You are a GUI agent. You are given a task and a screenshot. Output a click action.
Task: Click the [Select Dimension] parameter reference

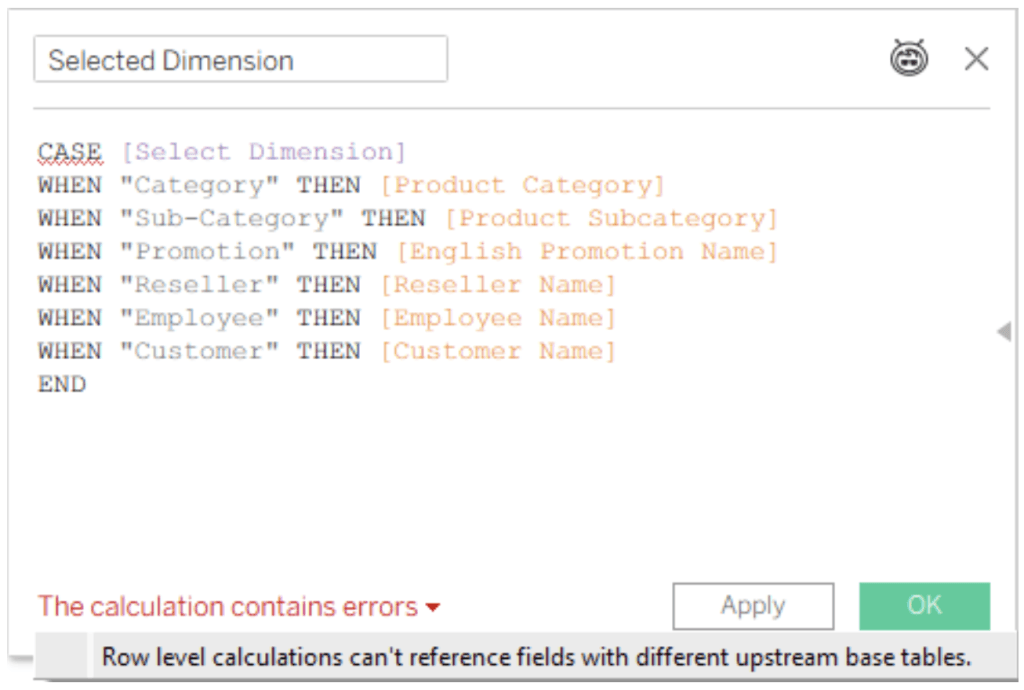(x=264, y=152)
